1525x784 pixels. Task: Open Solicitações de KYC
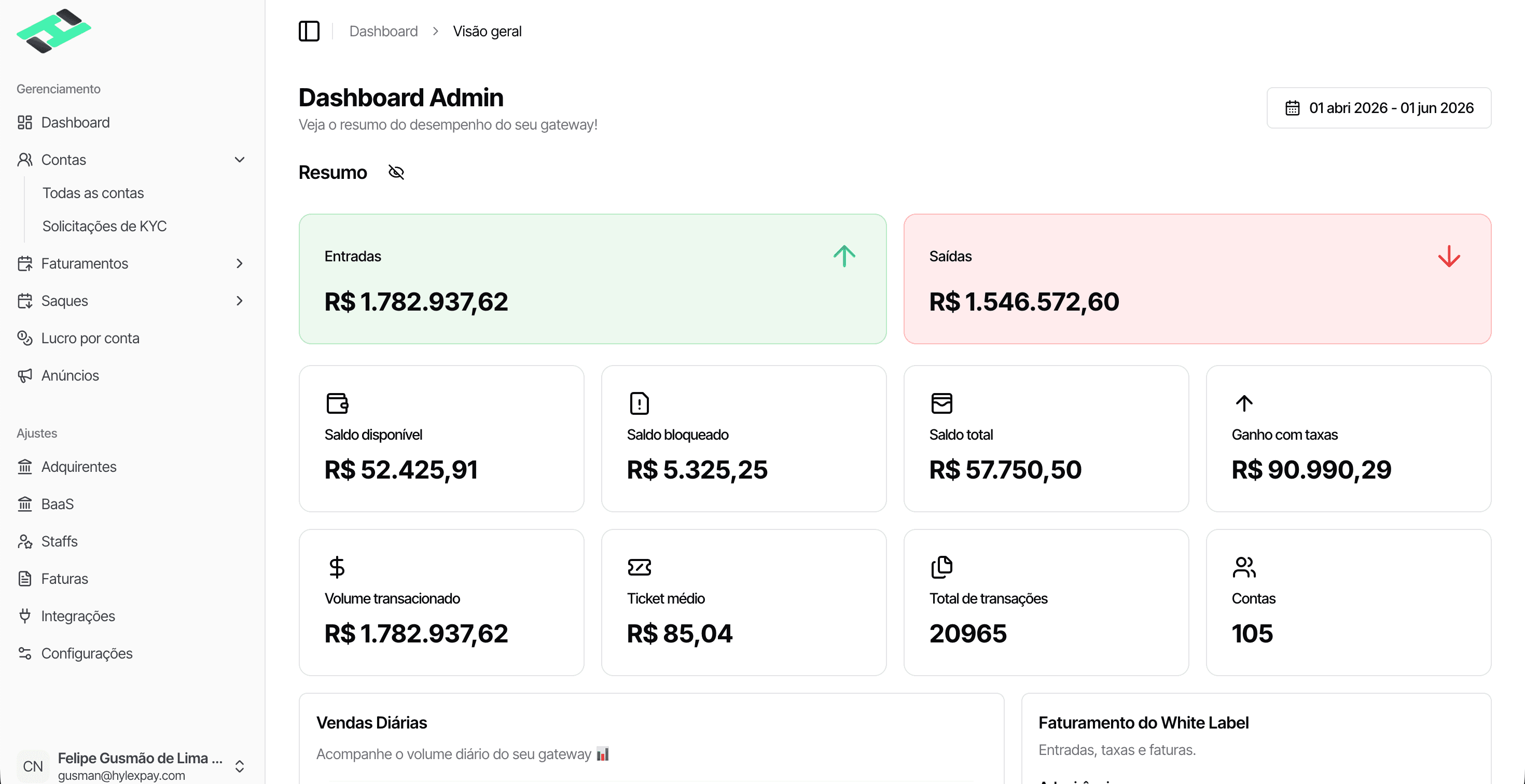[x=104, y=226]
